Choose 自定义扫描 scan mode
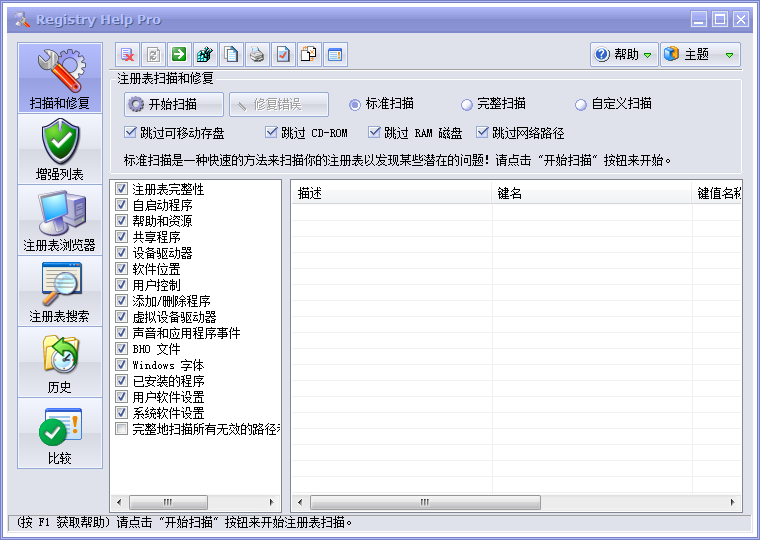 [581, 104]
